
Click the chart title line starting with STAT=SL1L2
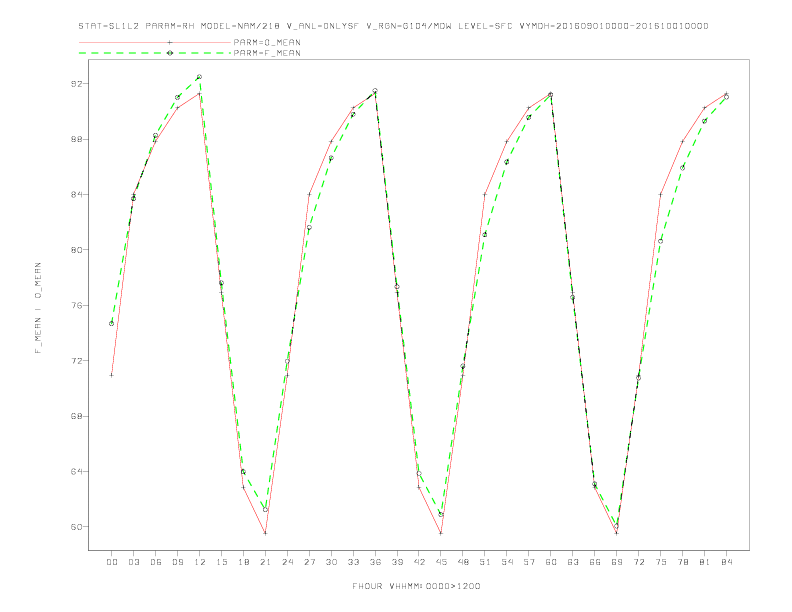point(393,26)
